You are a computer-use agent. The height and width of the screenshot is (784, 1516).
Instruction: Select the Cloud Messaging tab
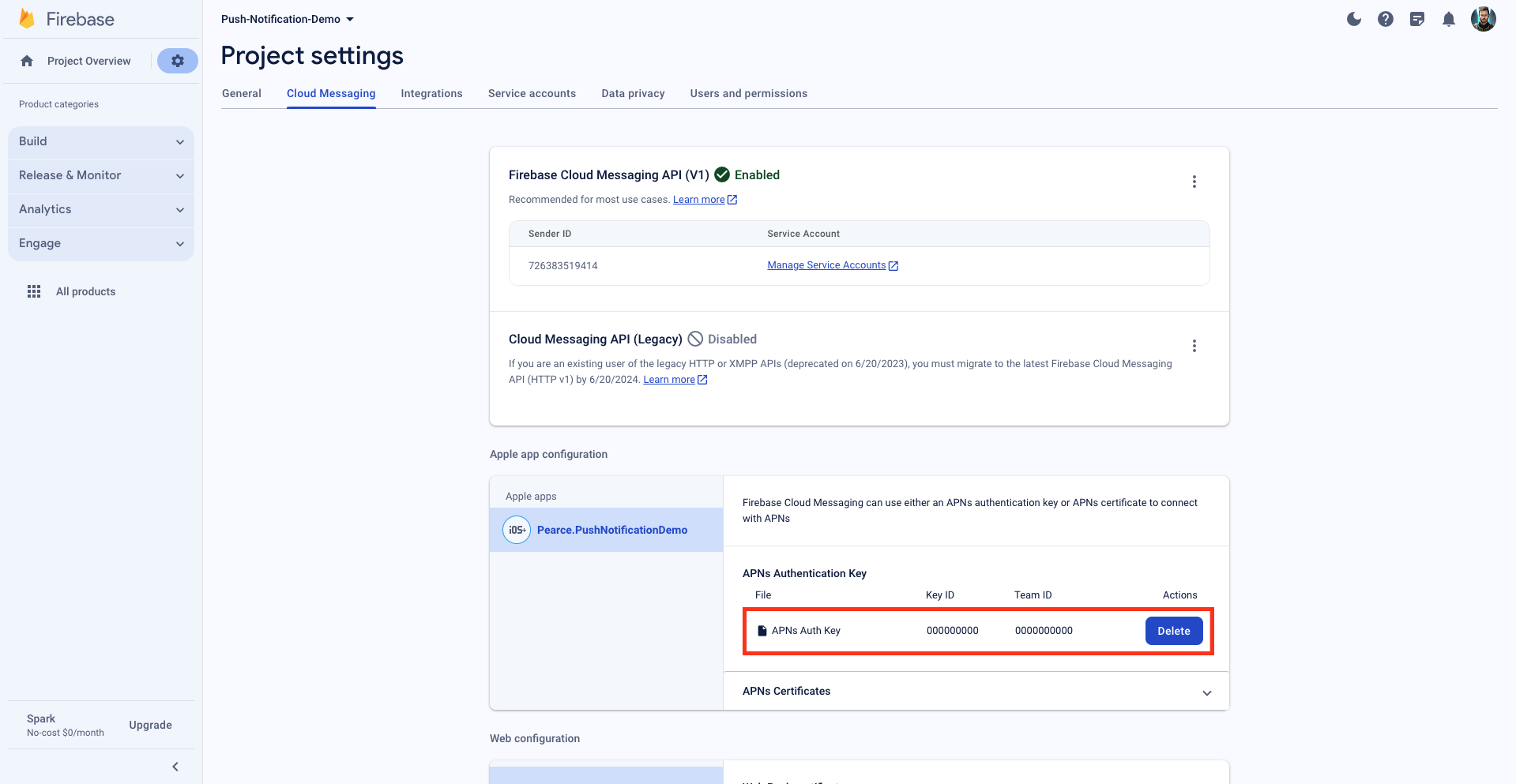coord(331,93)
